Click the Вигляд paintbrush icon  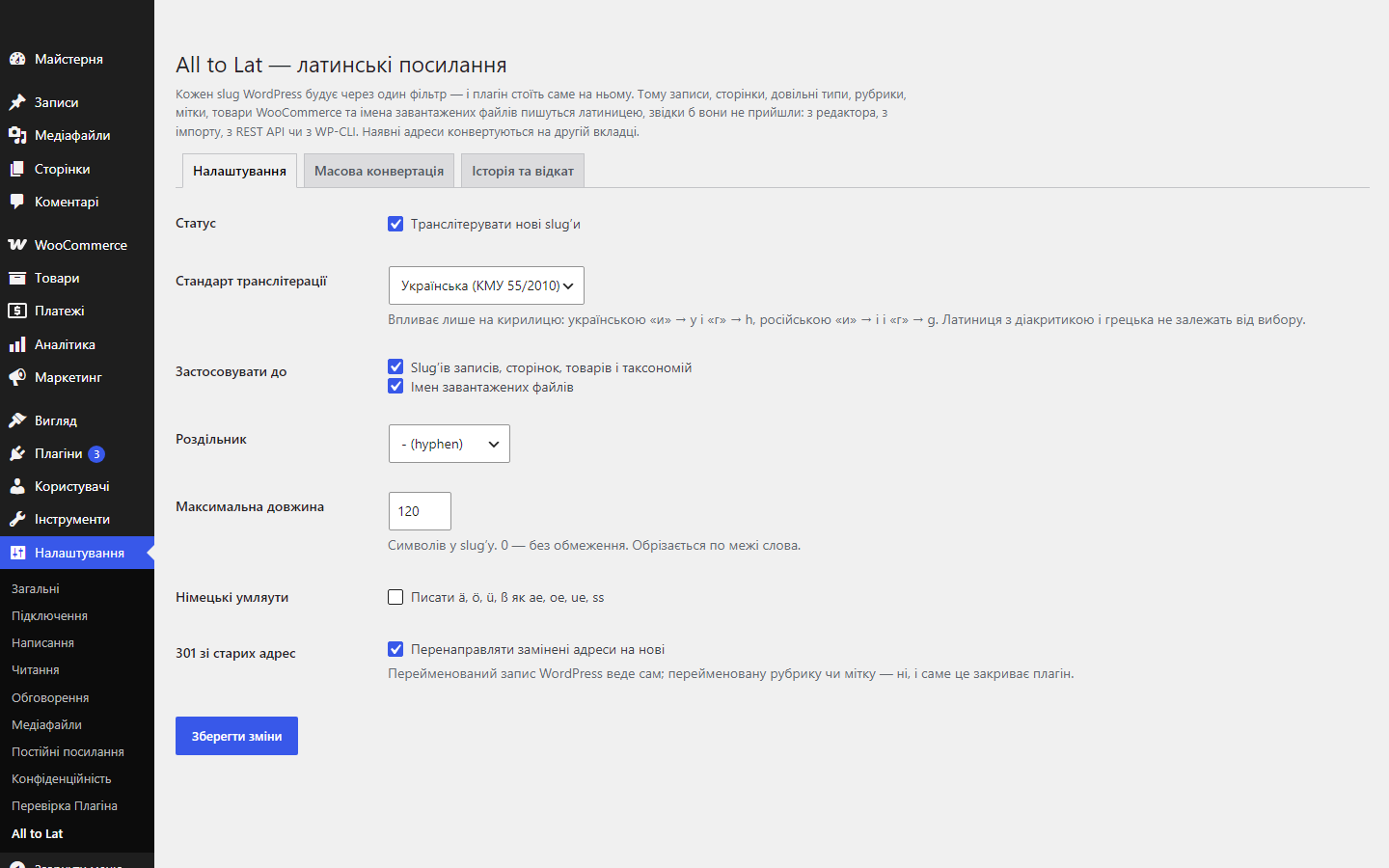pyautogui.click(x=17, y=420)
